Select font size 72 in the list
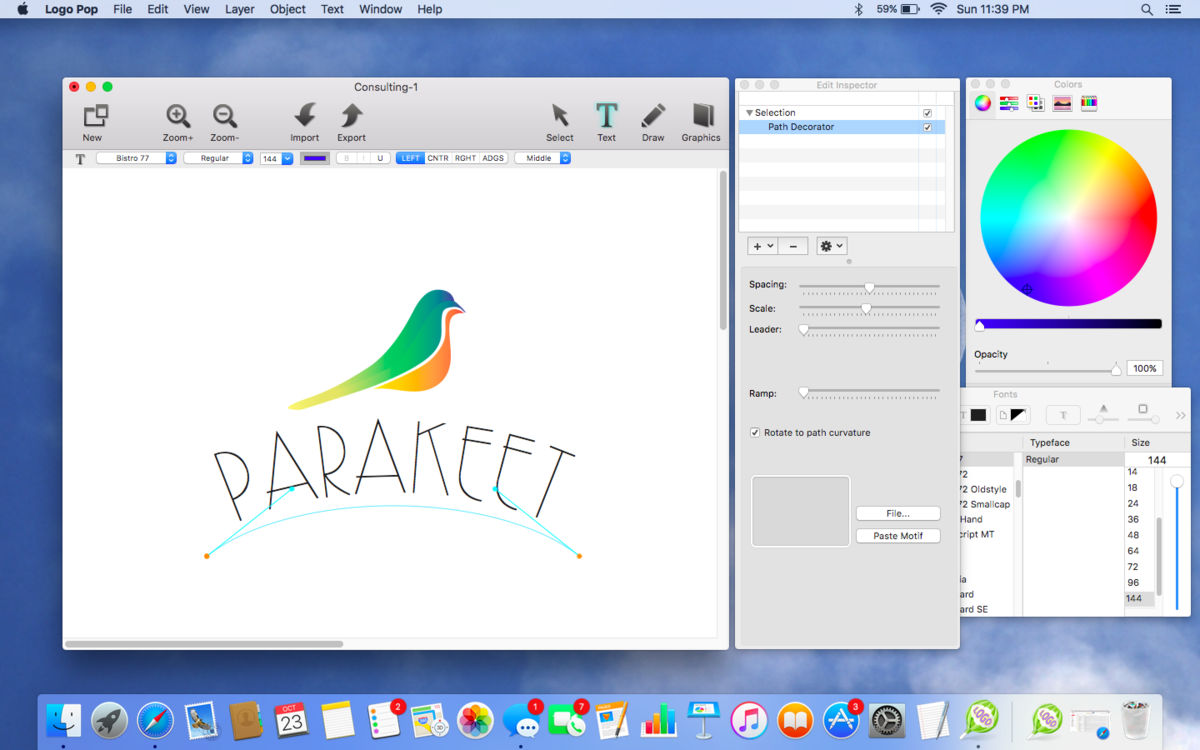The width and height of the screenshot is (1200, 750). (x=1133, y=567)
